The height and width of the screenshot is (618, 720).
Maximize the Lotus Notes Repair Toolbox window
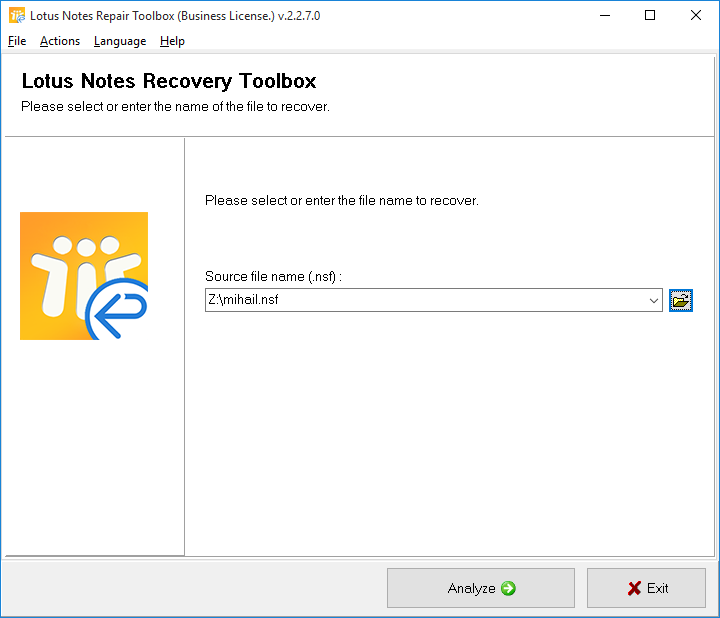click(x=650, y=16)
